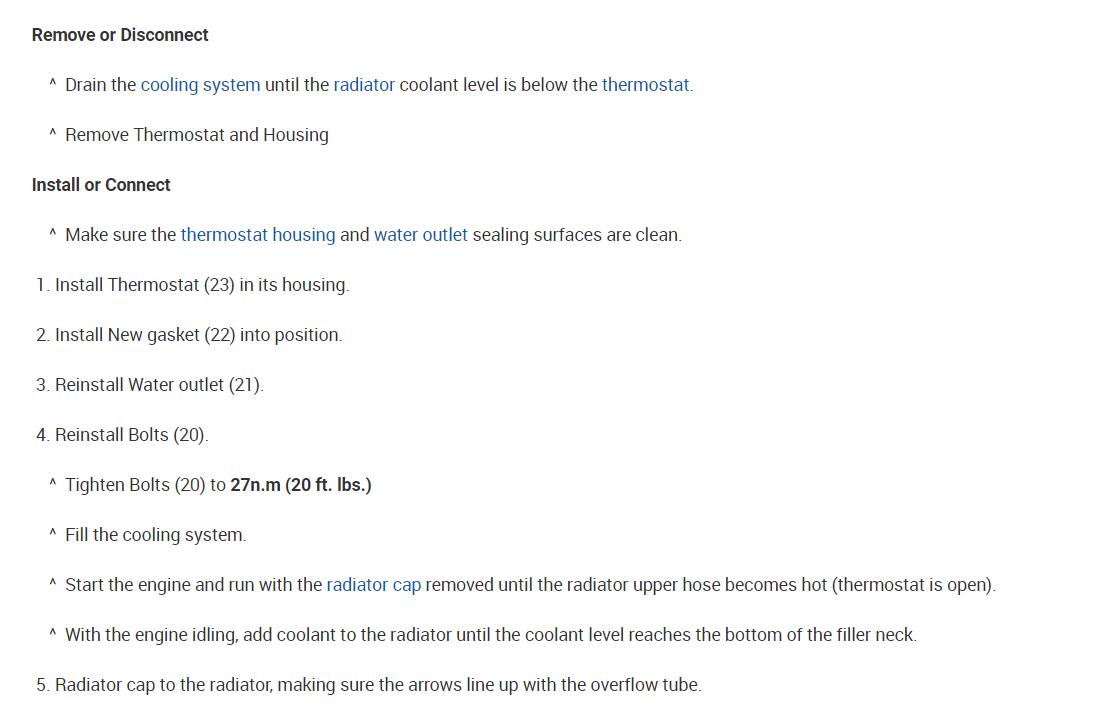
Task: Click the caret bullet before 'Tighten Bolts (20)'
Action: (x=52, y=484)
